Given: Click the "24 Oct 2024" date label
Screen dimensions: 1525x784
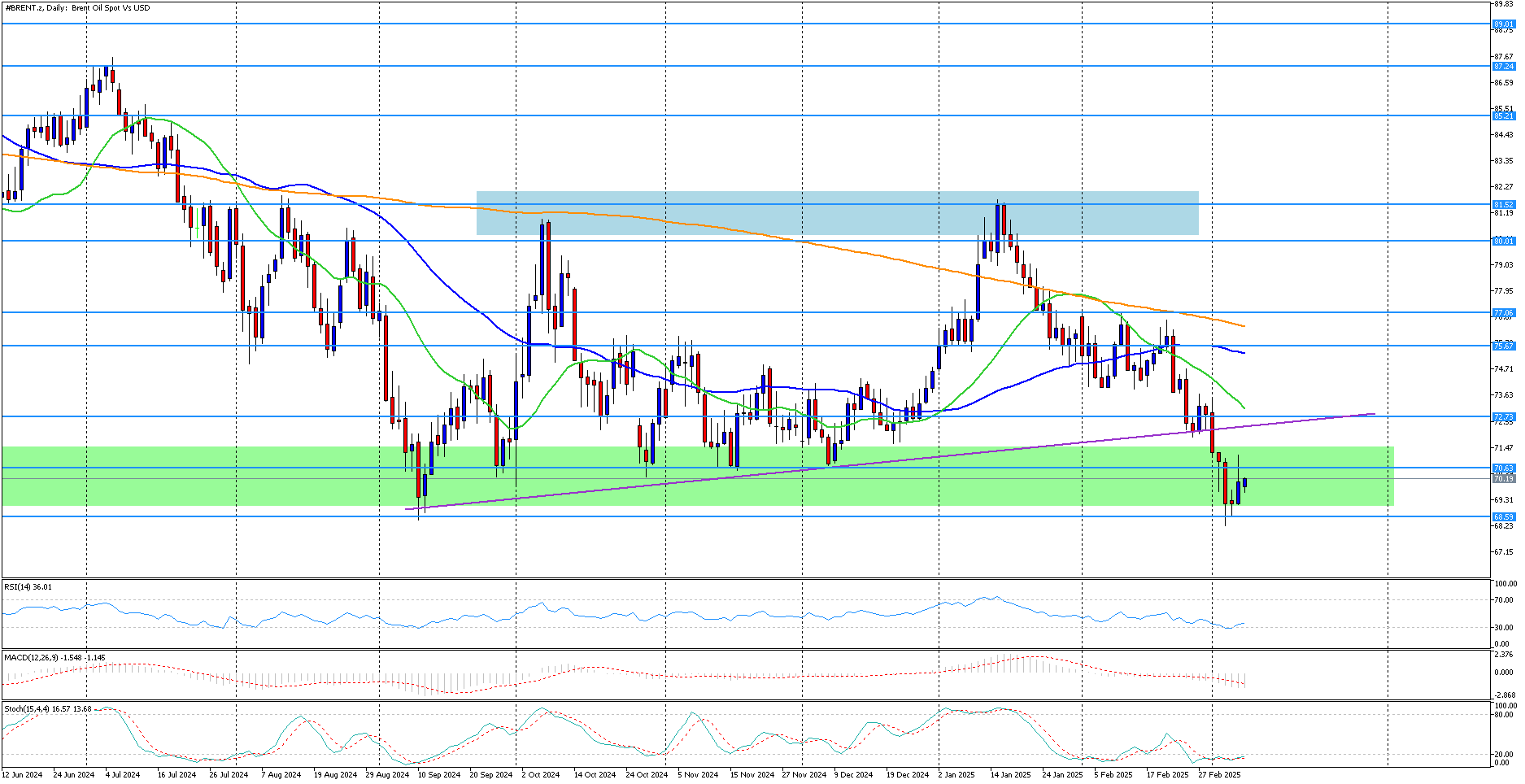Looking at the screenshot, I should pos(647,774).
